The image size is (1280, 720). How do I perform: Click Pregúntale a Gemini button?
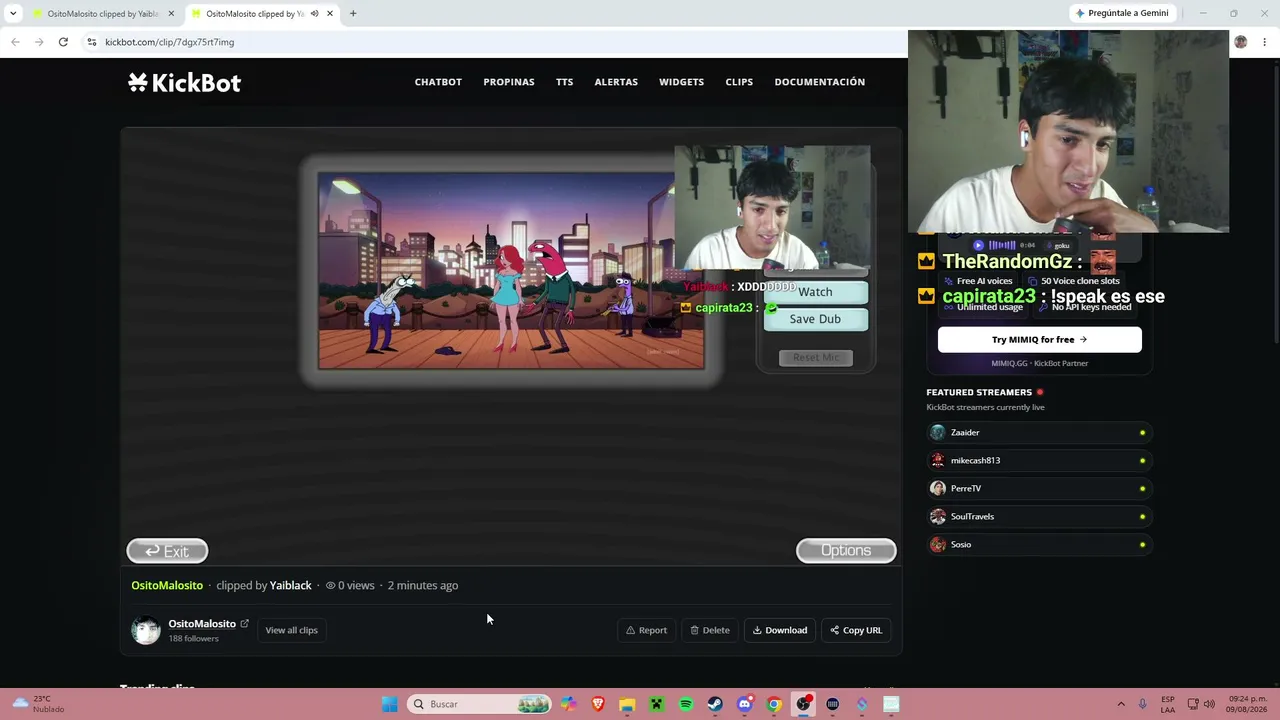click(x=1122, y=13)
